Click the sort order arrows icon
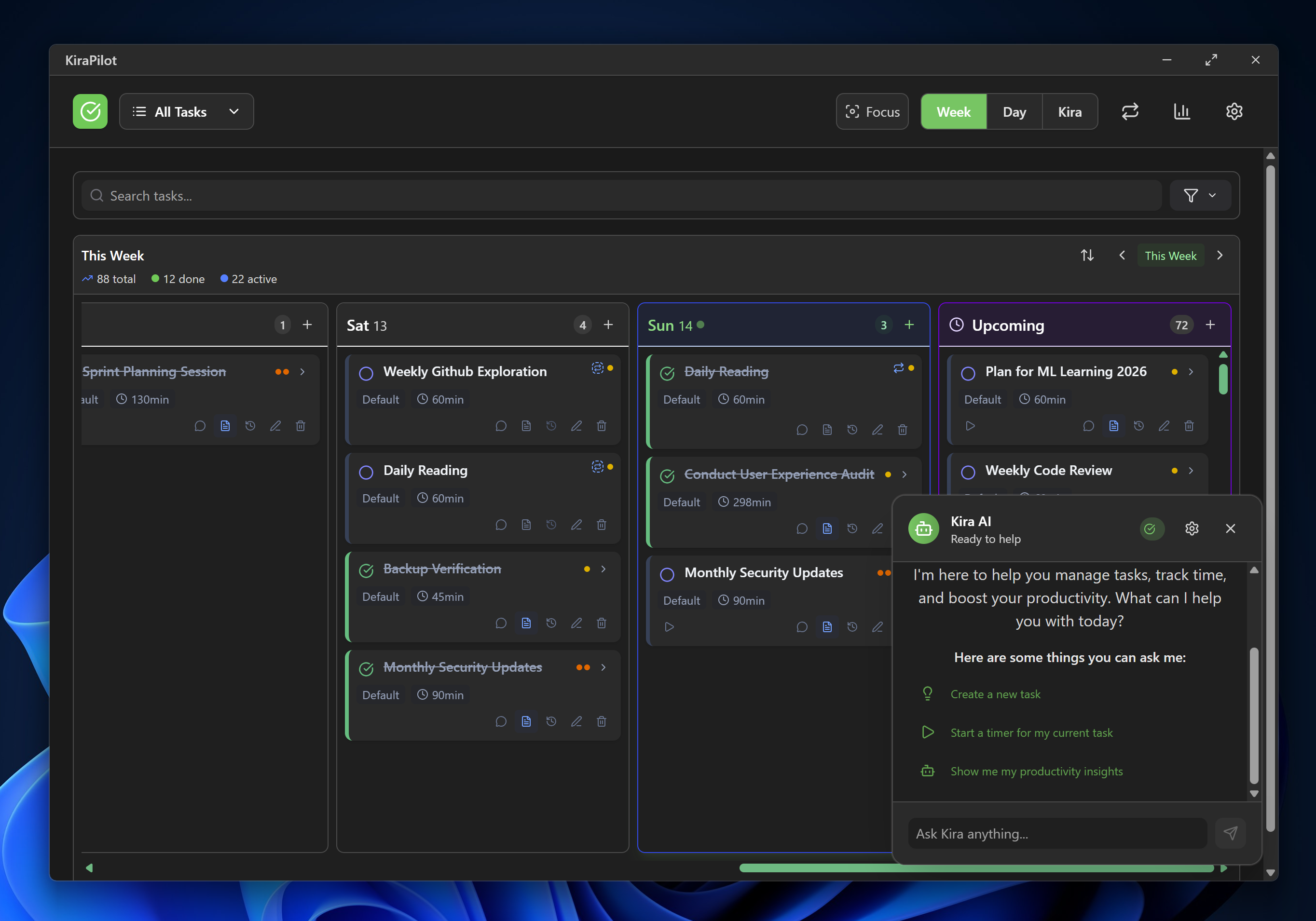The width and height of the screenshot is (1316, 921). (x=1087, y=256)
